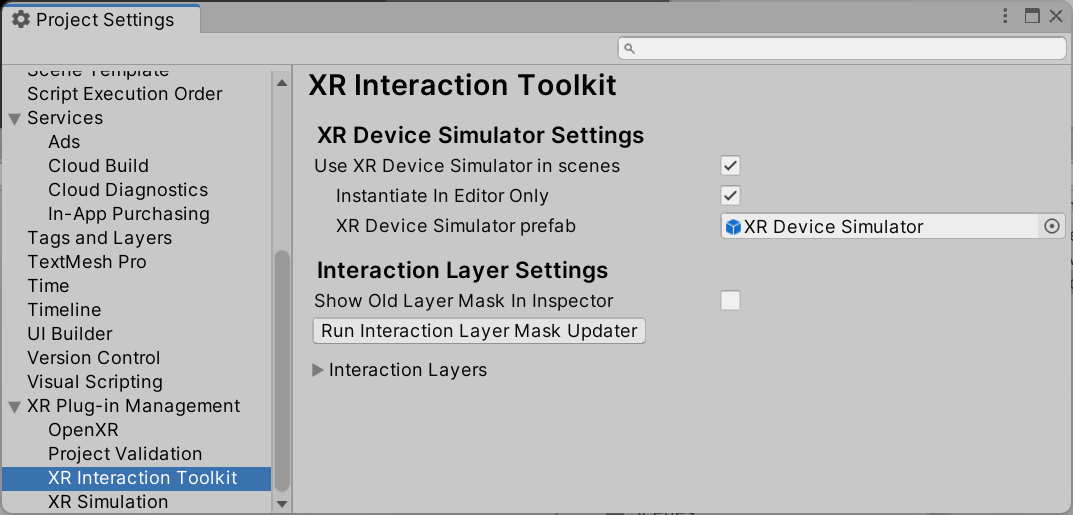Image resolution: width=1073 pixels, height=515 pixels.
Task: Disable Use XR Device Simulator in scenes
Action: click(x=730, y=166)
